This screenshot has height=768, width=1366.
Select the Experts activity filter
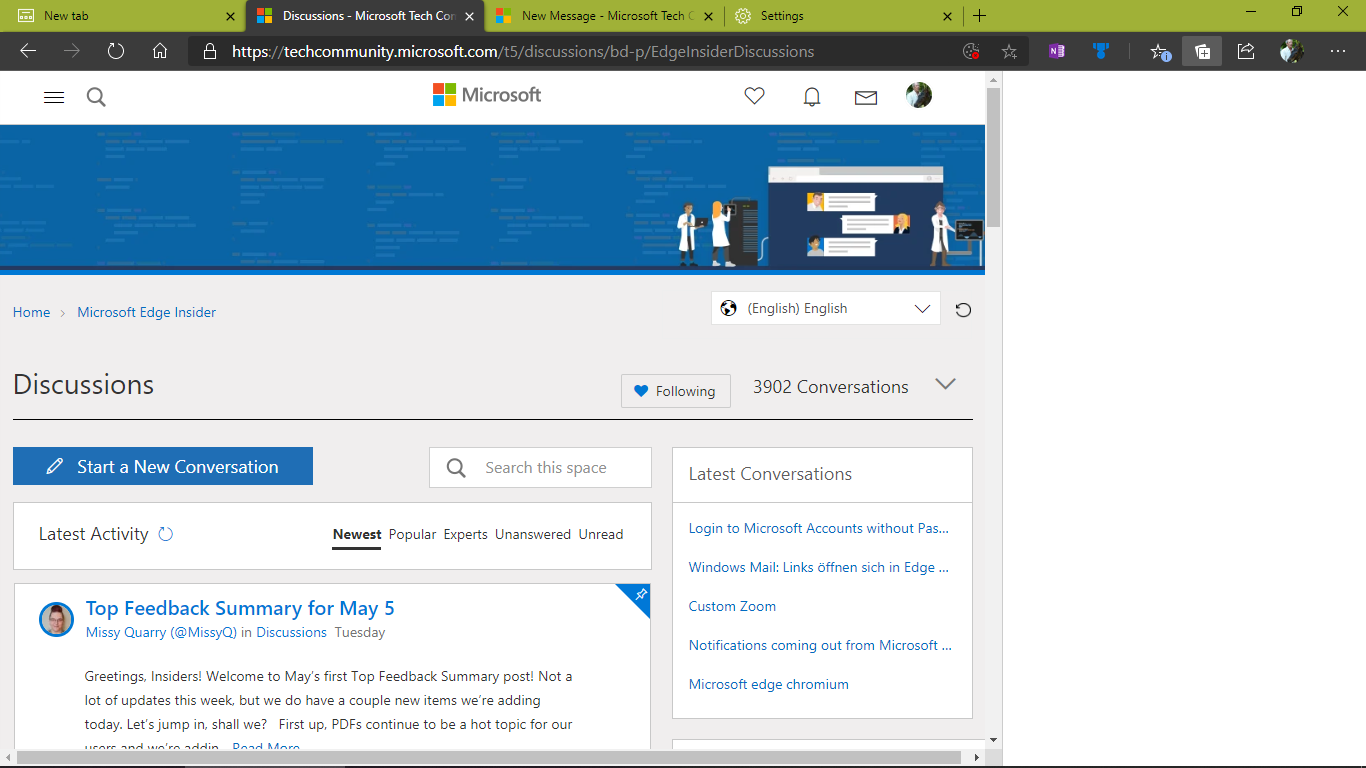click(x=466, y=534)
